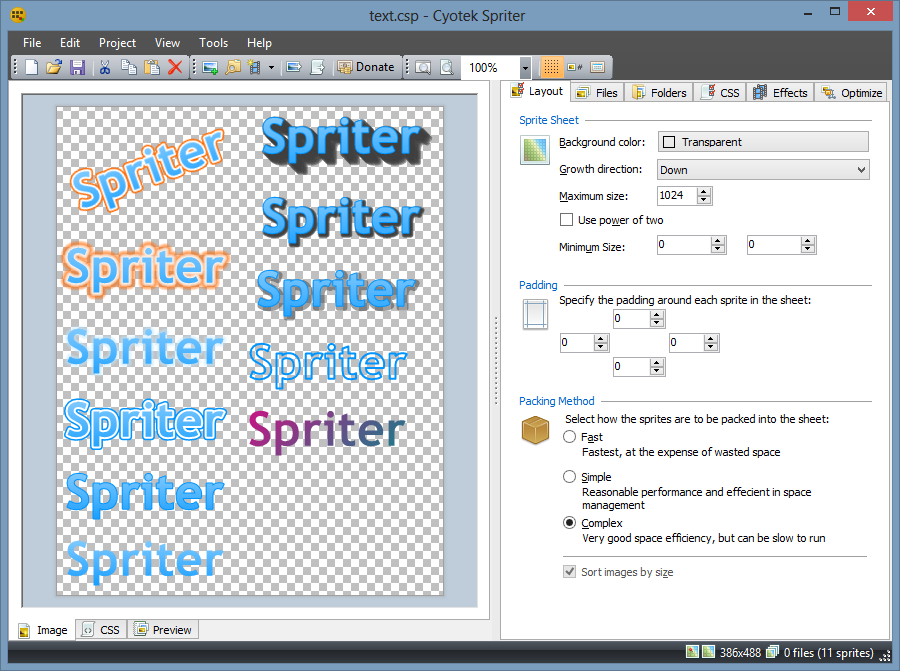This screenshot has width=900, height=671.
Task: Click the Sprite Sheet section icon
Action: [x=535, y=150]
